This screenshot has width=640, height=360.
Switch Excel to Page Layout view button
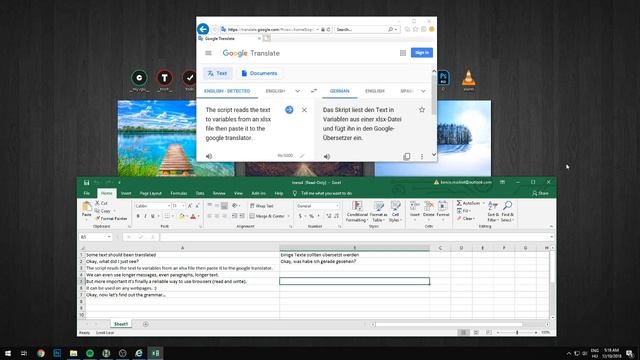point(476,333)
